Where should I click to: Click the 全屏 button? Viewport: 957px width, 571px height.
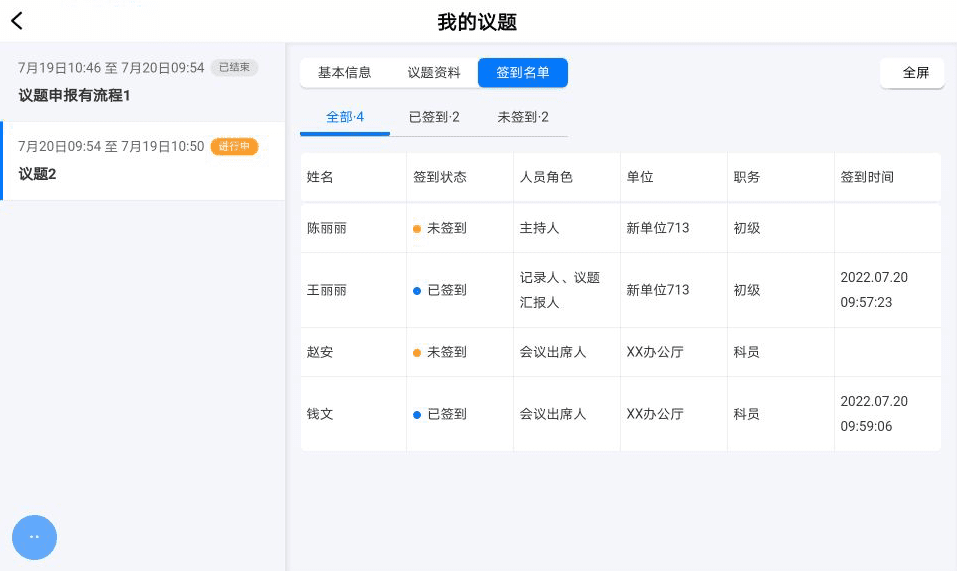coord(912,73)
